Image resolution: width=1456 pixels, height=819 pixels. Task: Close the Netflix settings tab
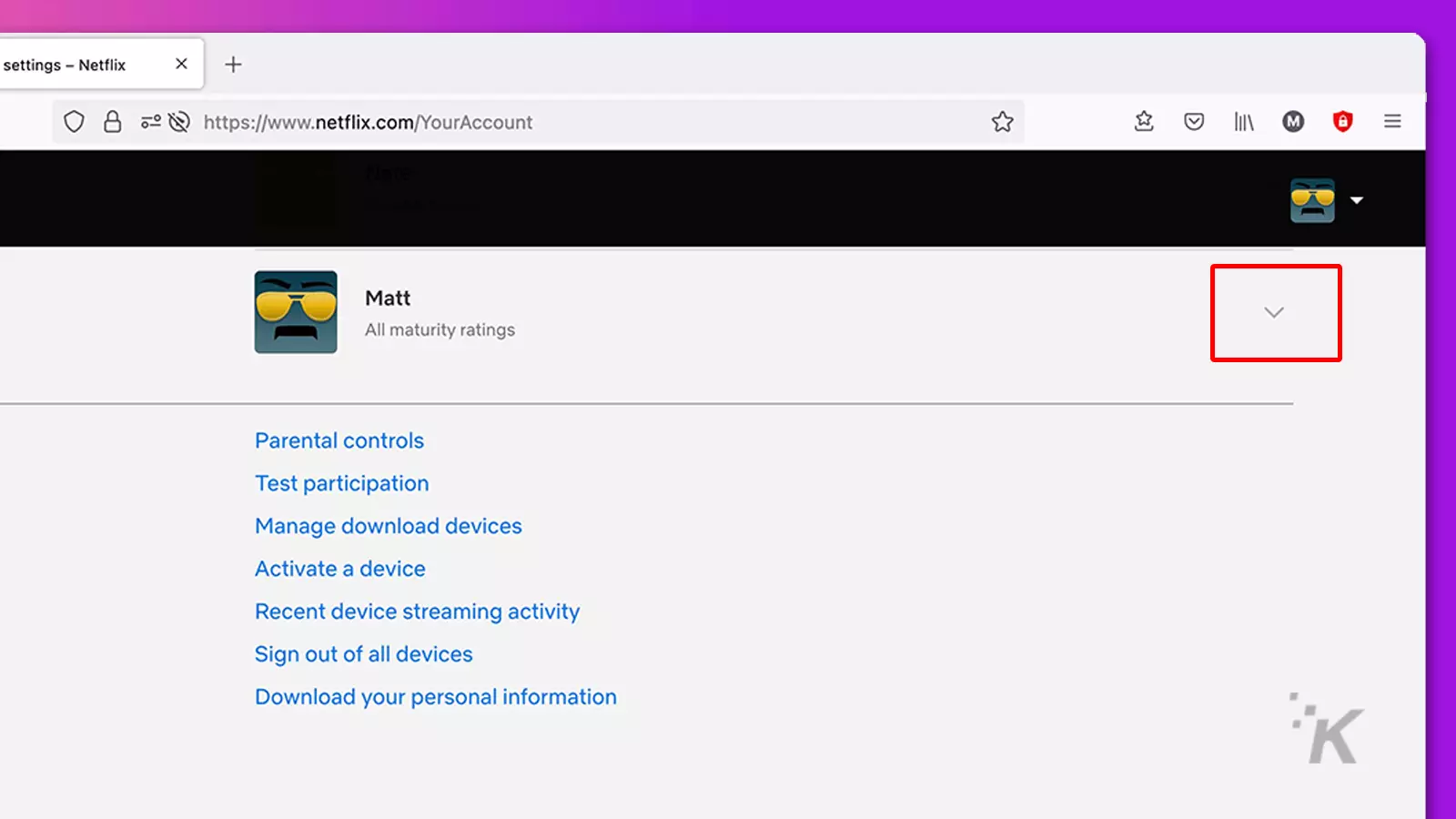click(181, 64)
